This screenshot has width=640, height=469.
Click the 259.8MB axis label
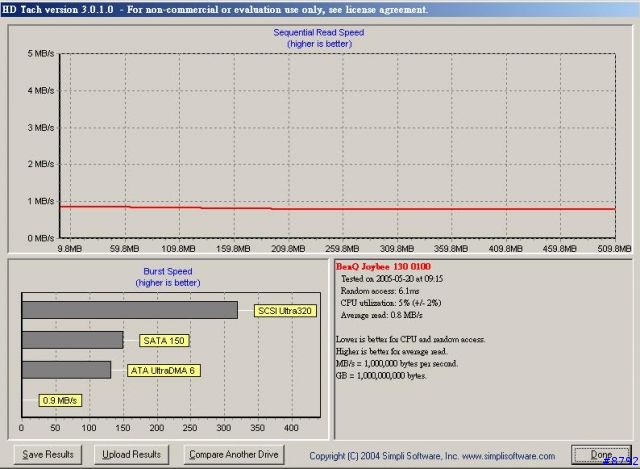point(342,248)
